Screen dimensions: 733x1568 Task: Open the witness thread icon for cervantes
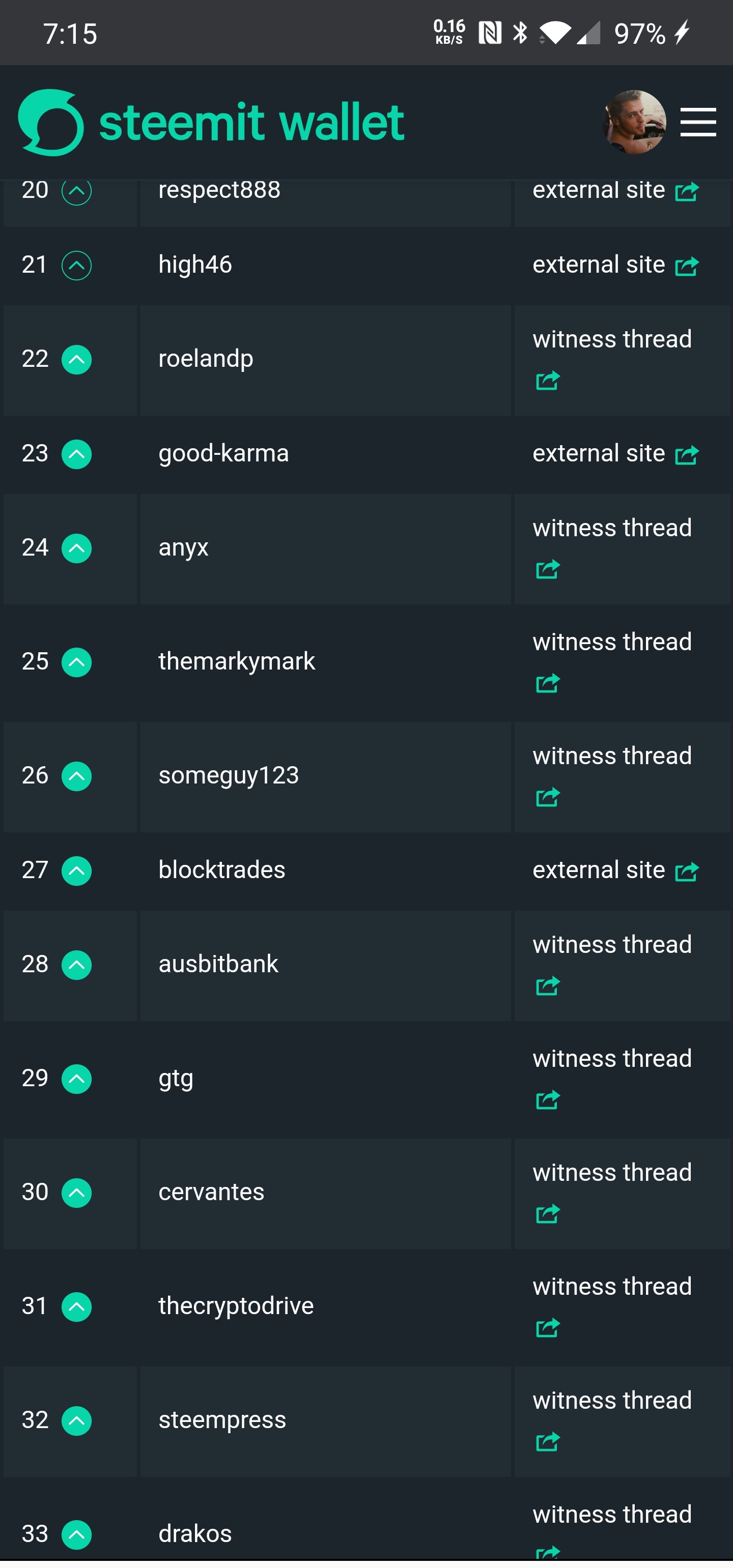click(x=547, y=1213)
